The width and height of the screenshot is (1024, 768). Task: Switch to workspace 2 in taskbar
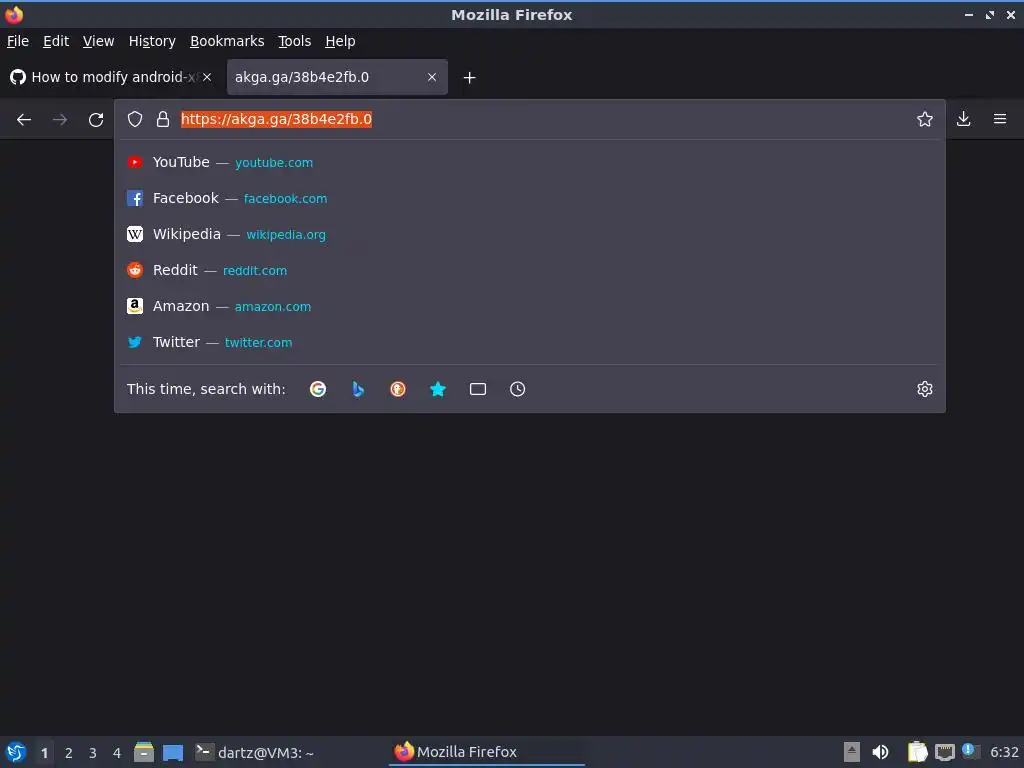point(69,753)
